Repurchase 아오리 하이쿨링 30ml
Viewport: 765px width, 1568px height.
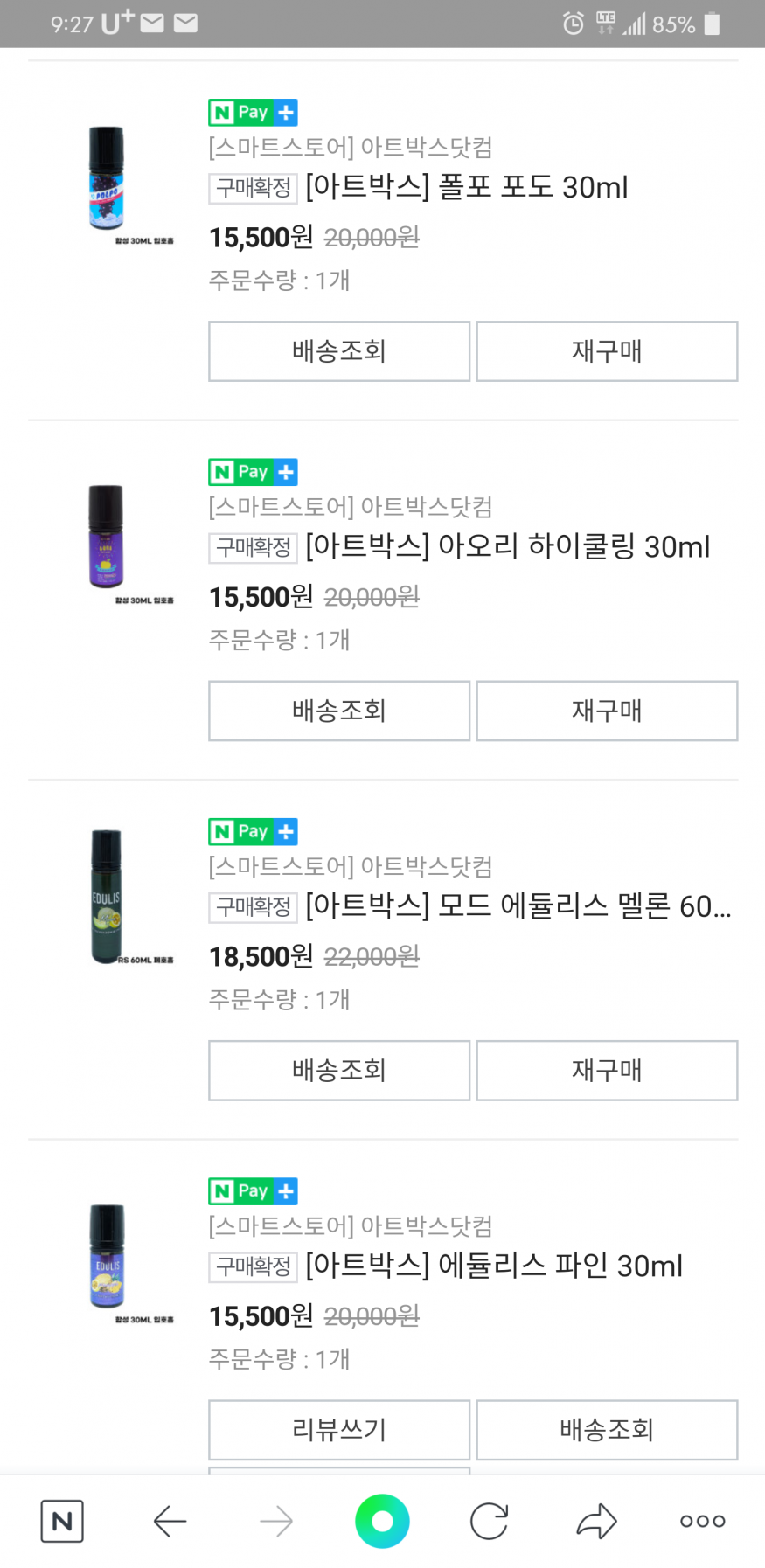607,711
